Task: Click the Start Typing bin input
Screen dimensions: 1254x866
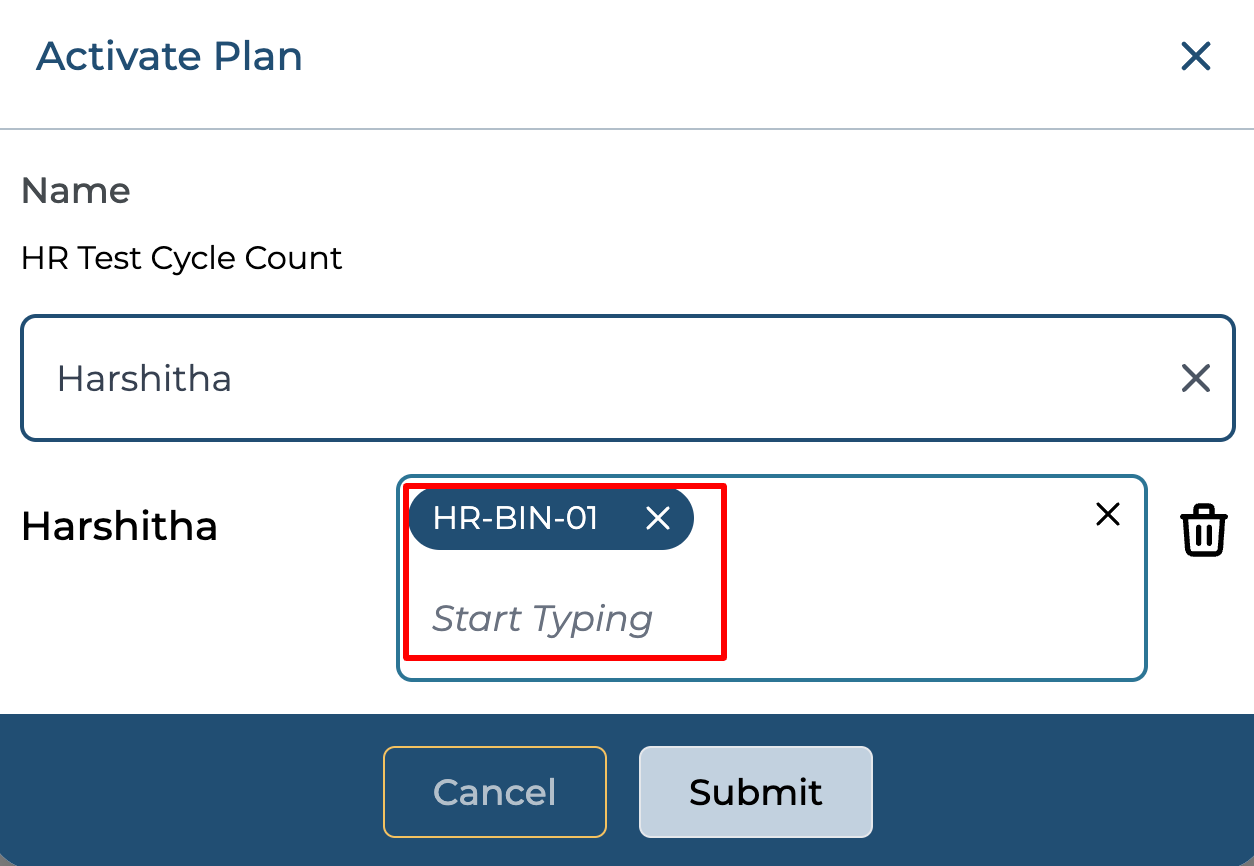Action: pos(543,619)
